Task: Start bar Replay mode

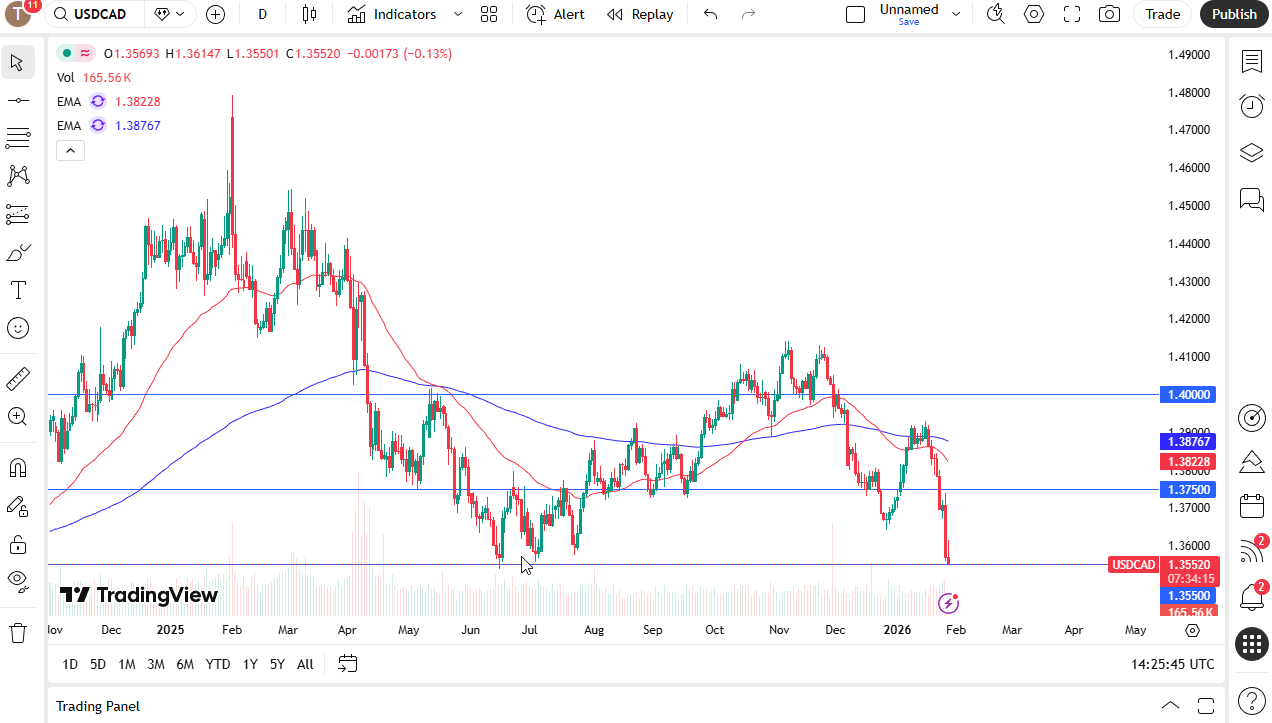Action: point(640,14)
